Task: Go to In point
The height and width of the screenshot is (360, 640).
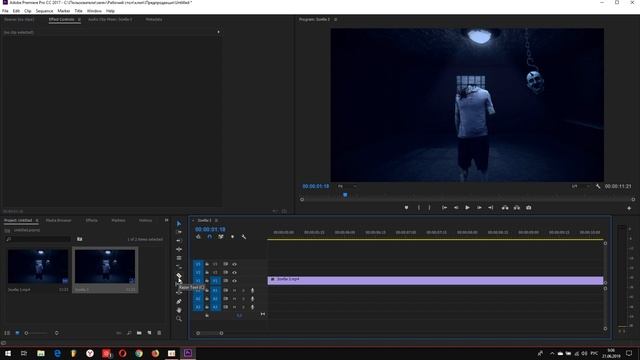Action: 444,208
